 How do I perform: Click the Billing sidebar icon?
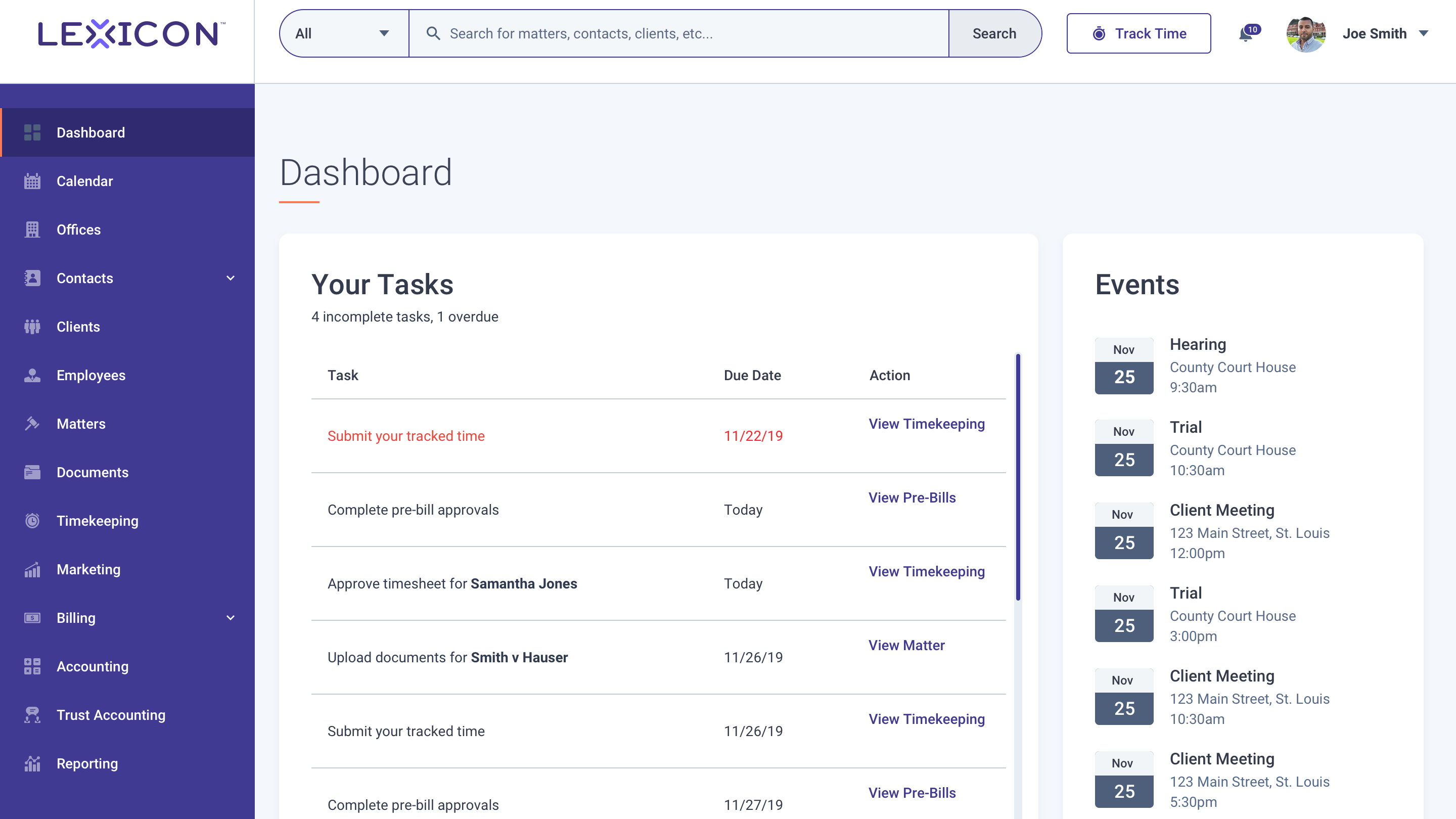click(x=32, y=617)
